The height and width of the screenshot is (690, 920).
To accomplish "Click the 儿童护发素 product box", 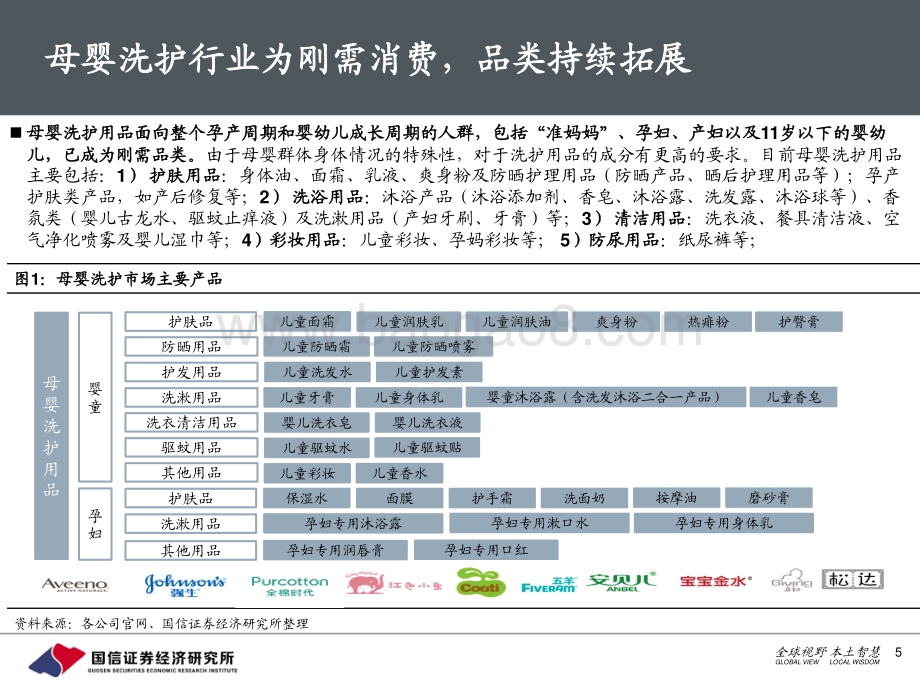I will tap(429, 372).
